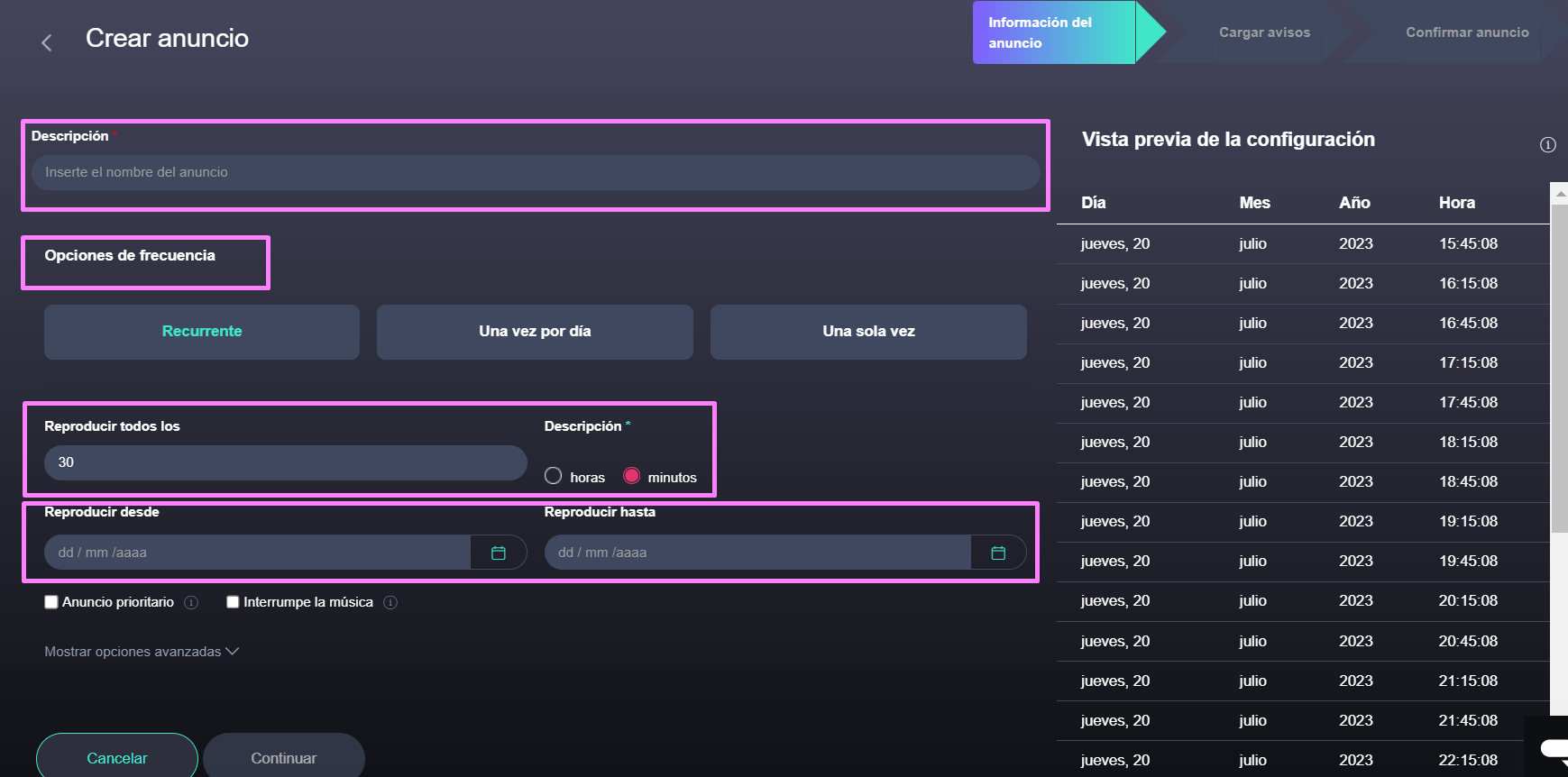Enable the Anuncio prioritario checkbox
The height and width of the screenshot is (777, 1568).
pos(51,602)
